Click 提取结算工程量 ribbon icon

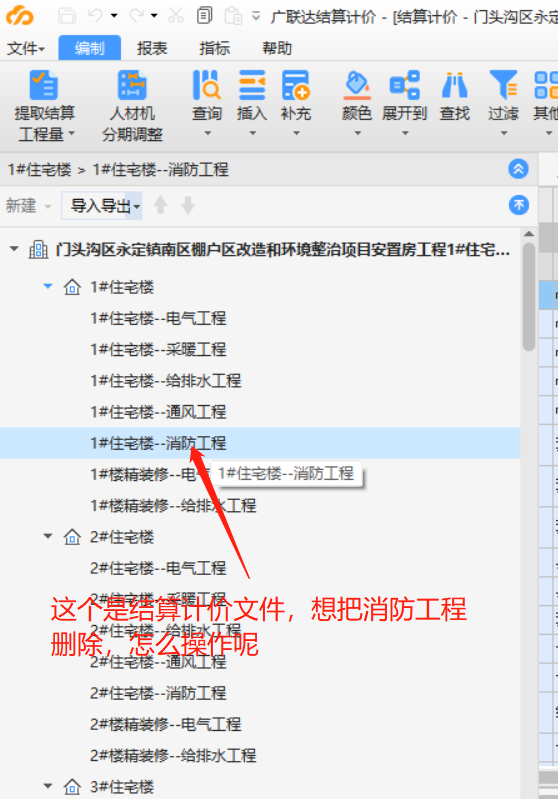click(x=44, y=85)
